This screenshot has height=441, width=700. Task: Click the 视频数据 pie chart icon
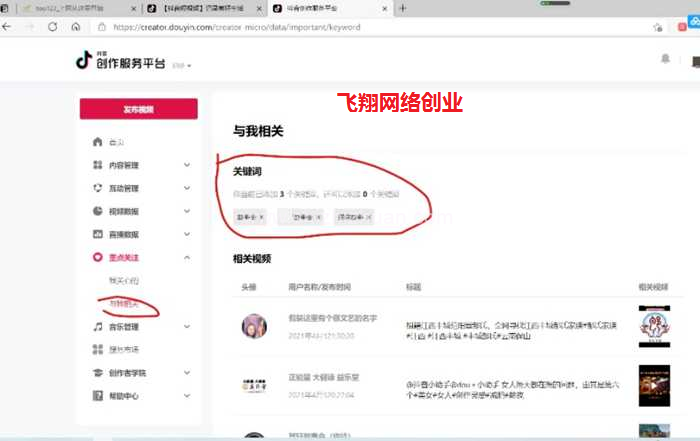pos(98,211)
